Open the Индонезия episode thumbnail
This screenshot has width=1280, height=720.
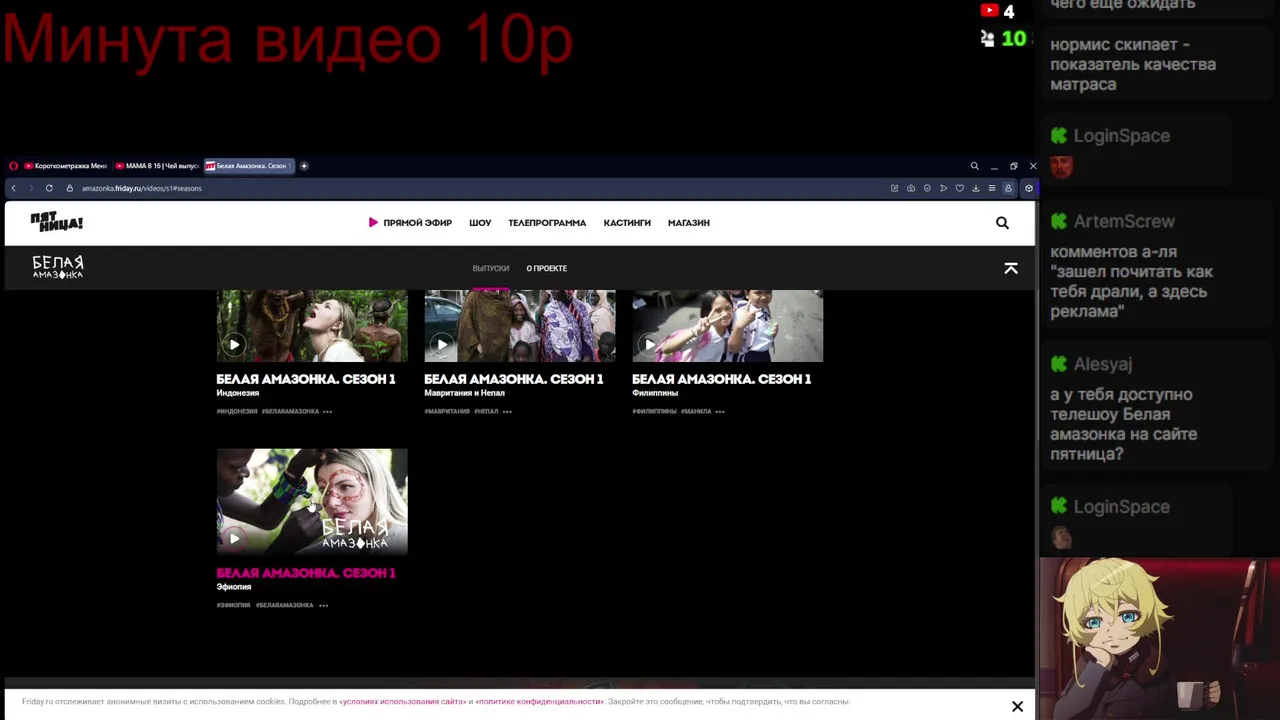[x=312, y=326]
